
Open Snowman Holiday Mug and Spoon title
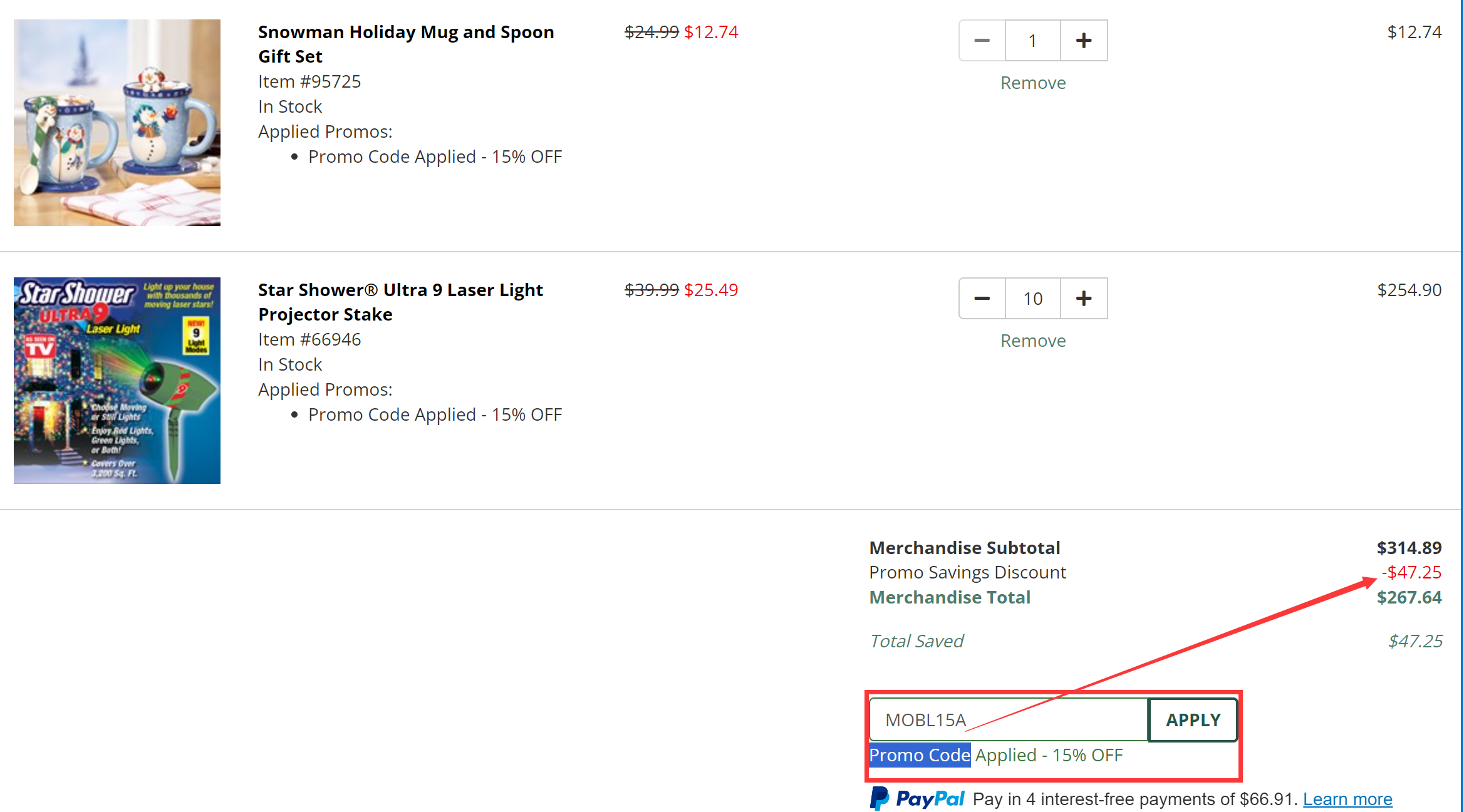[405, 44]
